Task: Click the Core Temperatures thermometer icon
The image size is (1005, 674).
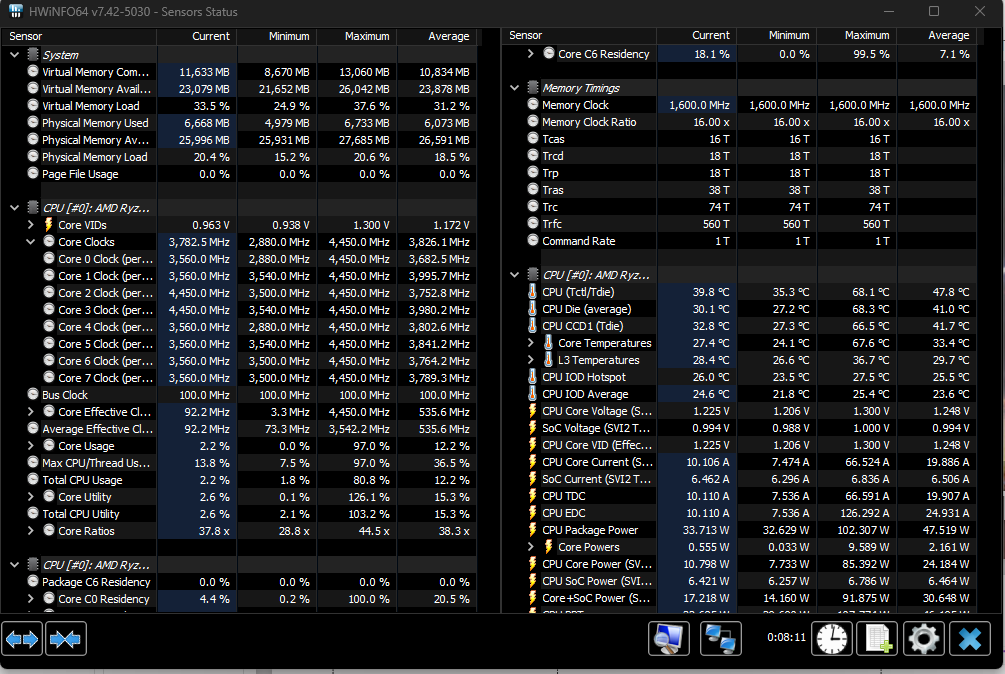Action: (x=549, y=343)
